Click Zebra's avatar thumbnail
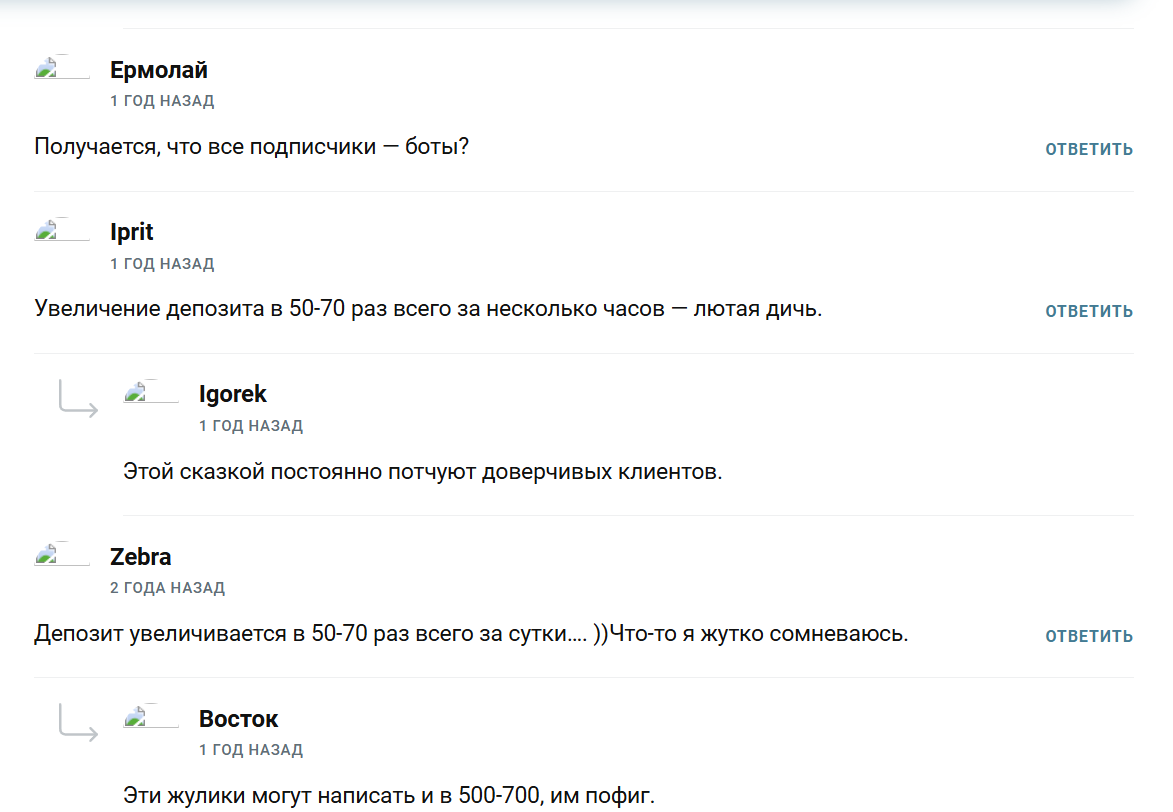 (x=61, y=556)
